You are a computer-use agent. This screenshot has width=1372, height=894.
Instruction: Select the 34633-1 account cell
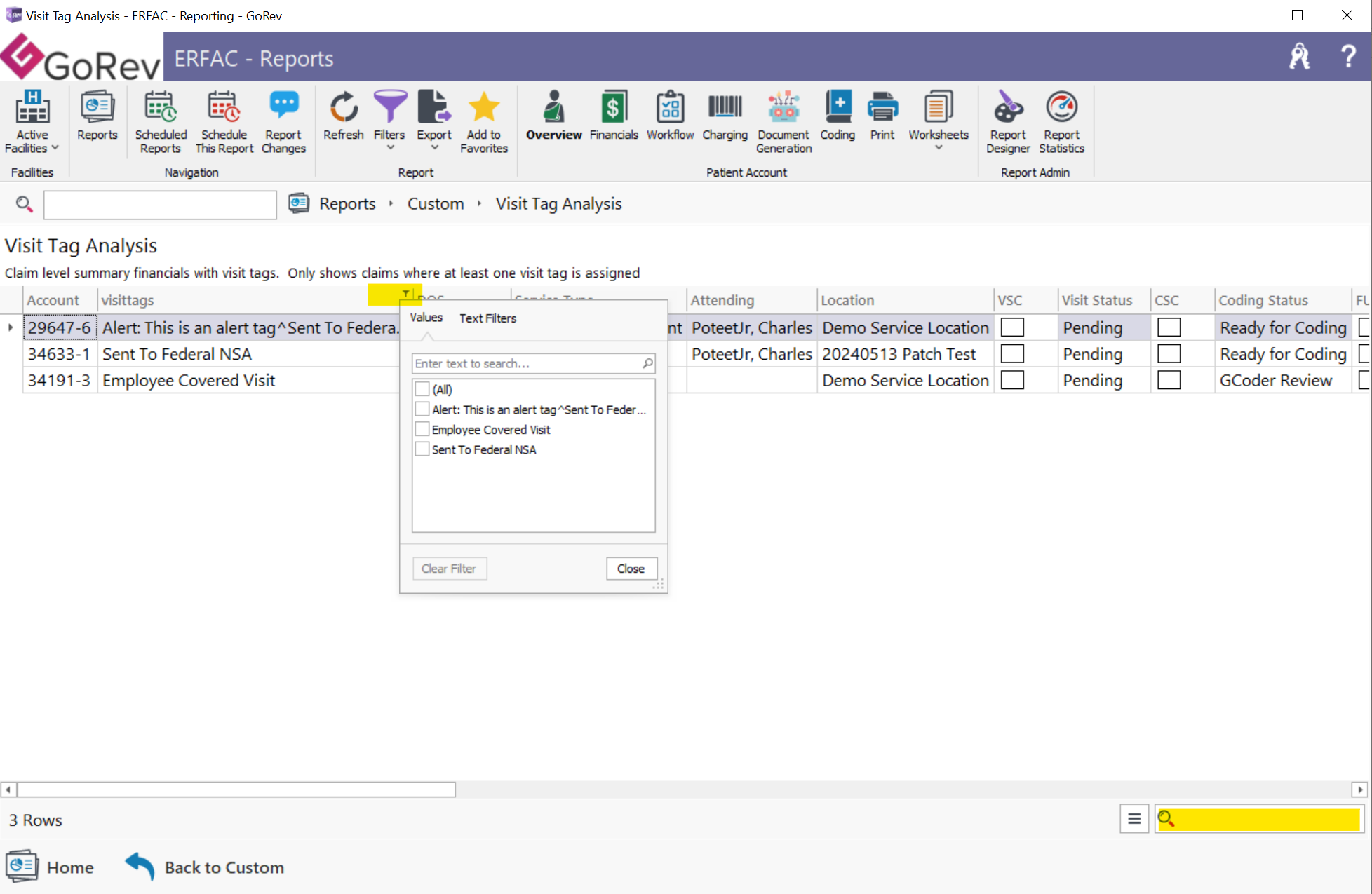tap(60, 354)
